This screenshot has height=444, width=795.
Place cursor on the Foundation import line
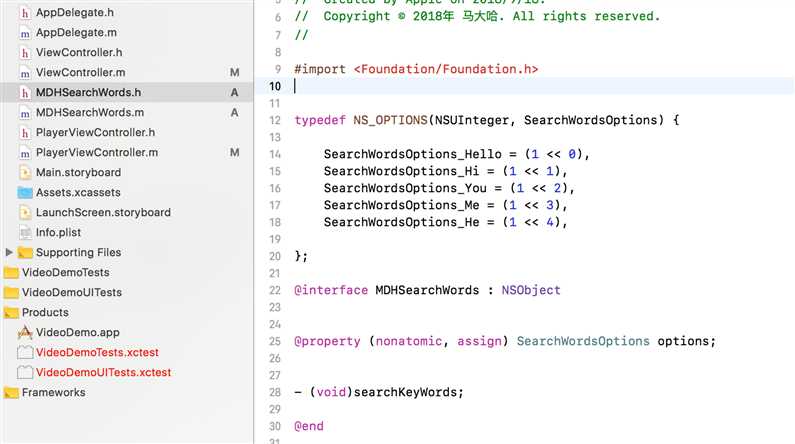tap(416, 69)
